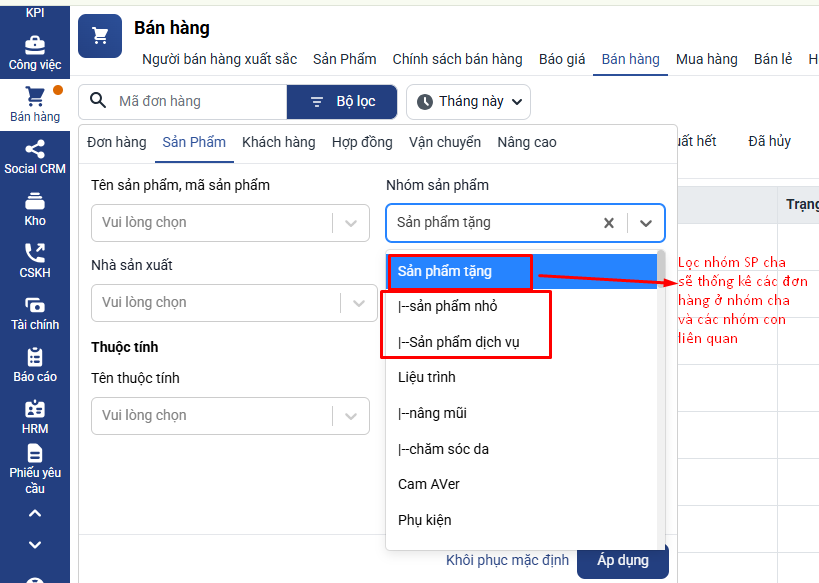This screenshot has height=583, width=819.
Task: Open Phiếu yêu cầu document icon
Action: point(35,453)
